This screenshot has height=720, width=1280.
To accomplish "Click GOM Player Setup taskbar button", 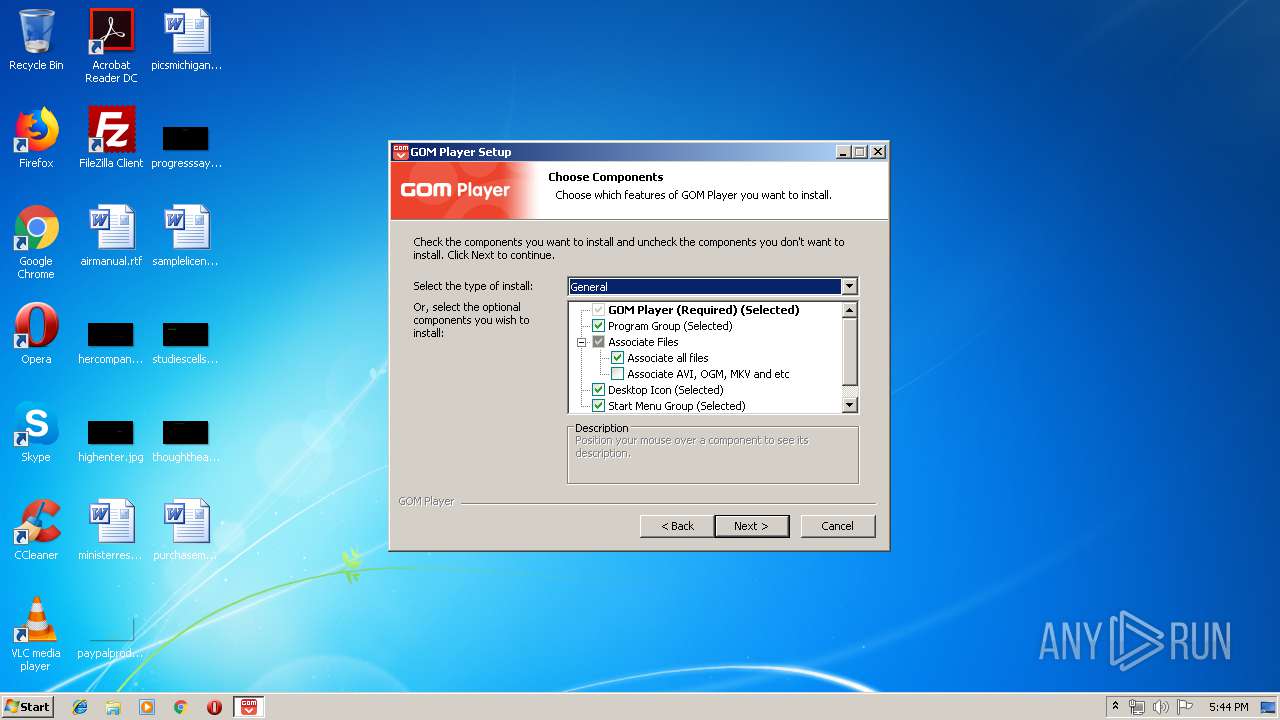I will pos(249,707).
